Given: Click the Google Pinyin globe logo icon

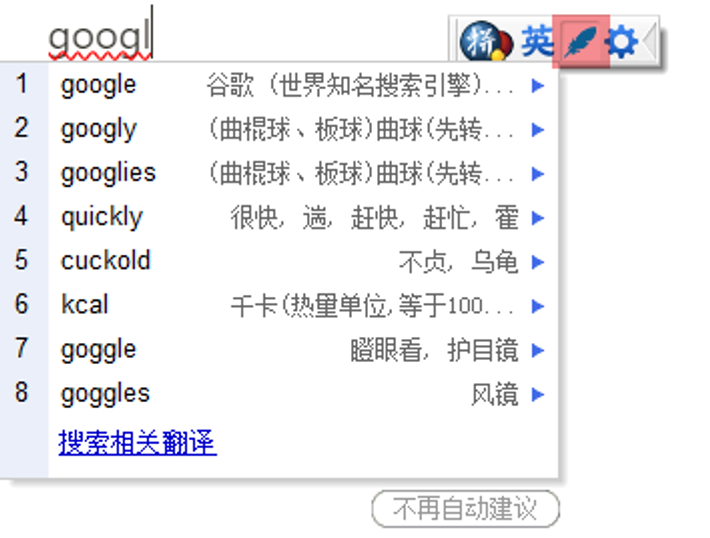Looking at the screenshot, I should 486,42.
